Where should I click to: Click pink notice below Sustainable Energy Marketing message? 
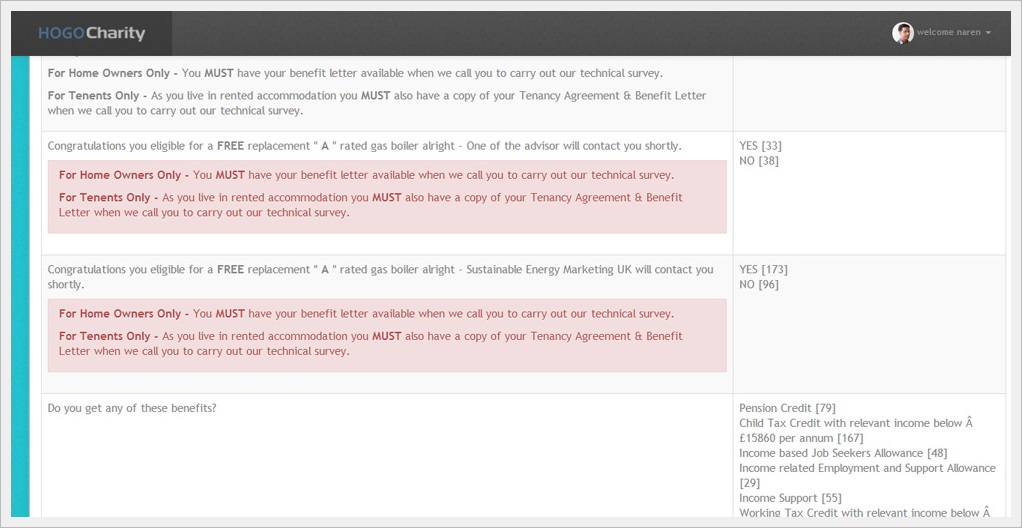click(387, 336)
